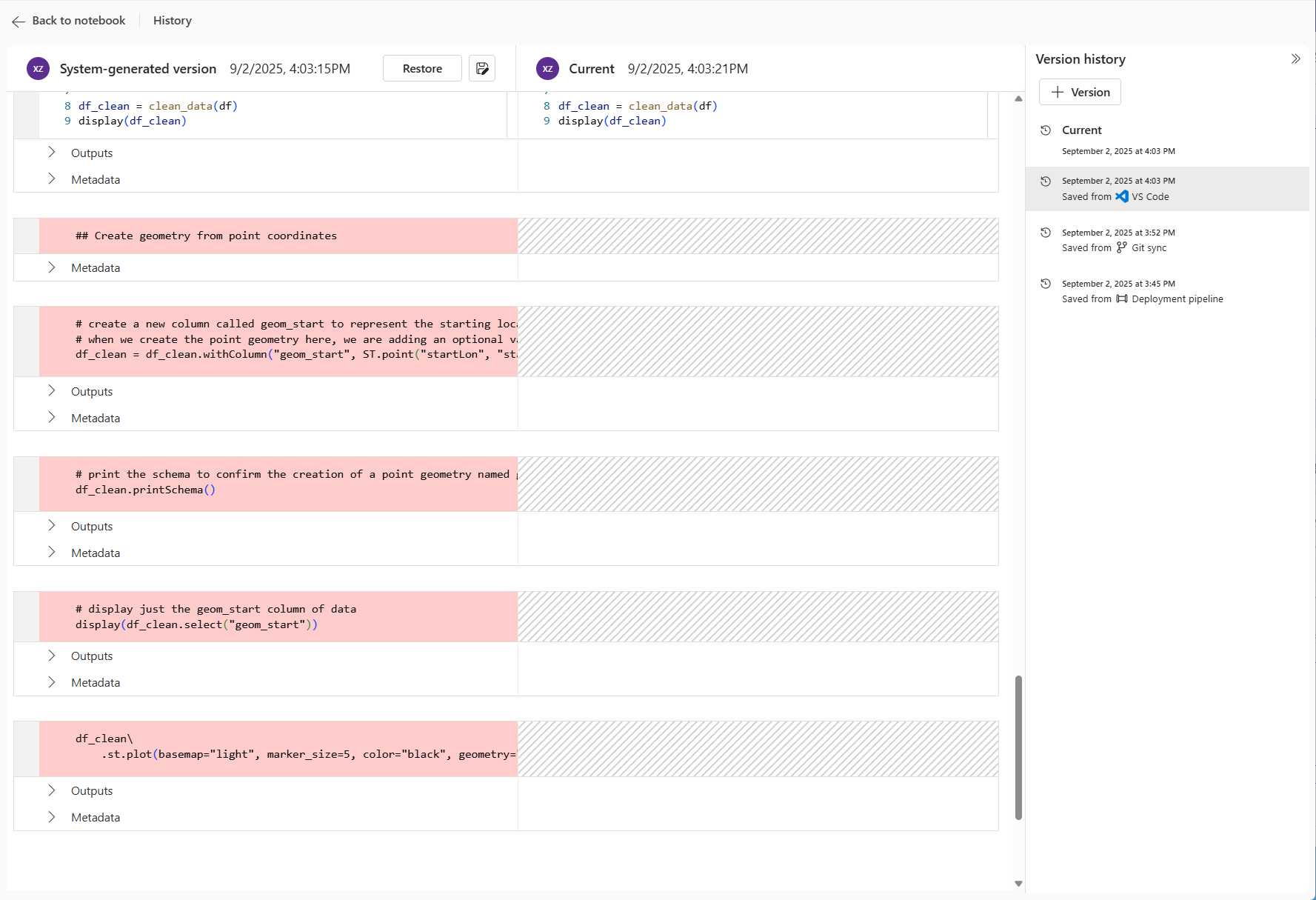1316x900 pixels.
Task: Click the save-as-copy icon next to Restore
Action: click(482, 69)
